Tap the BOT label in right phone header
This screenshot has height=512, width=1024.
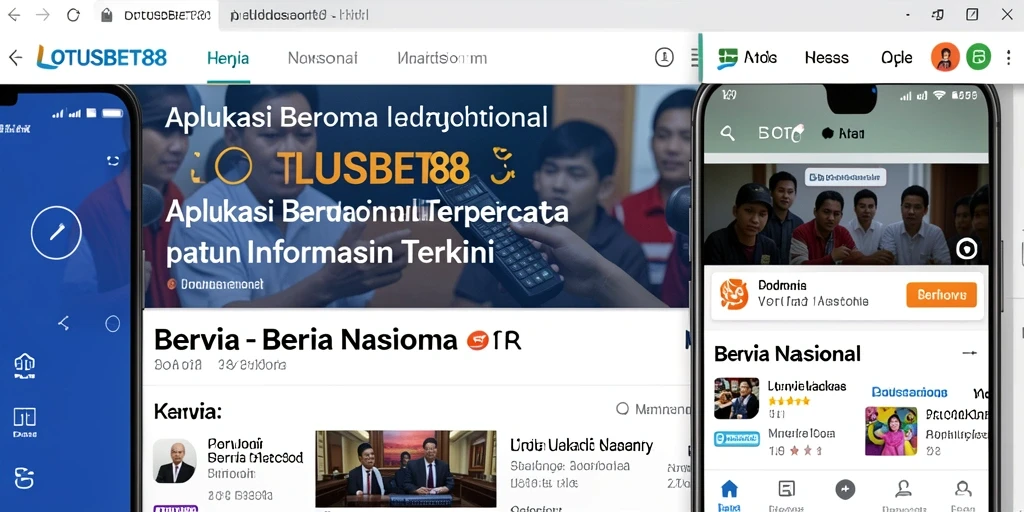(x=780, y=134)
